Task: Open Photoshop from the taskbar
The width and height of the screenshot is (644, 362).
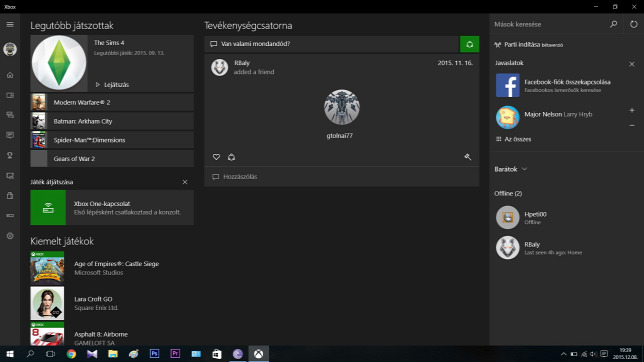Action: 154,354
